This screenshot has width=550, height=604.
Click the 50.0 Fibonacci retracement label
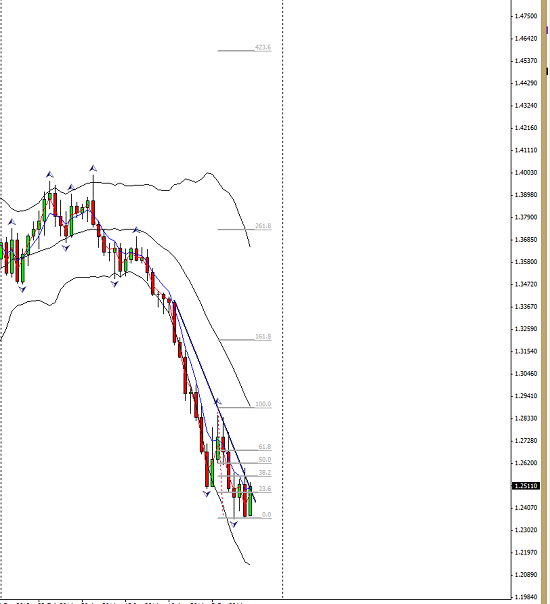click(265, 460)
